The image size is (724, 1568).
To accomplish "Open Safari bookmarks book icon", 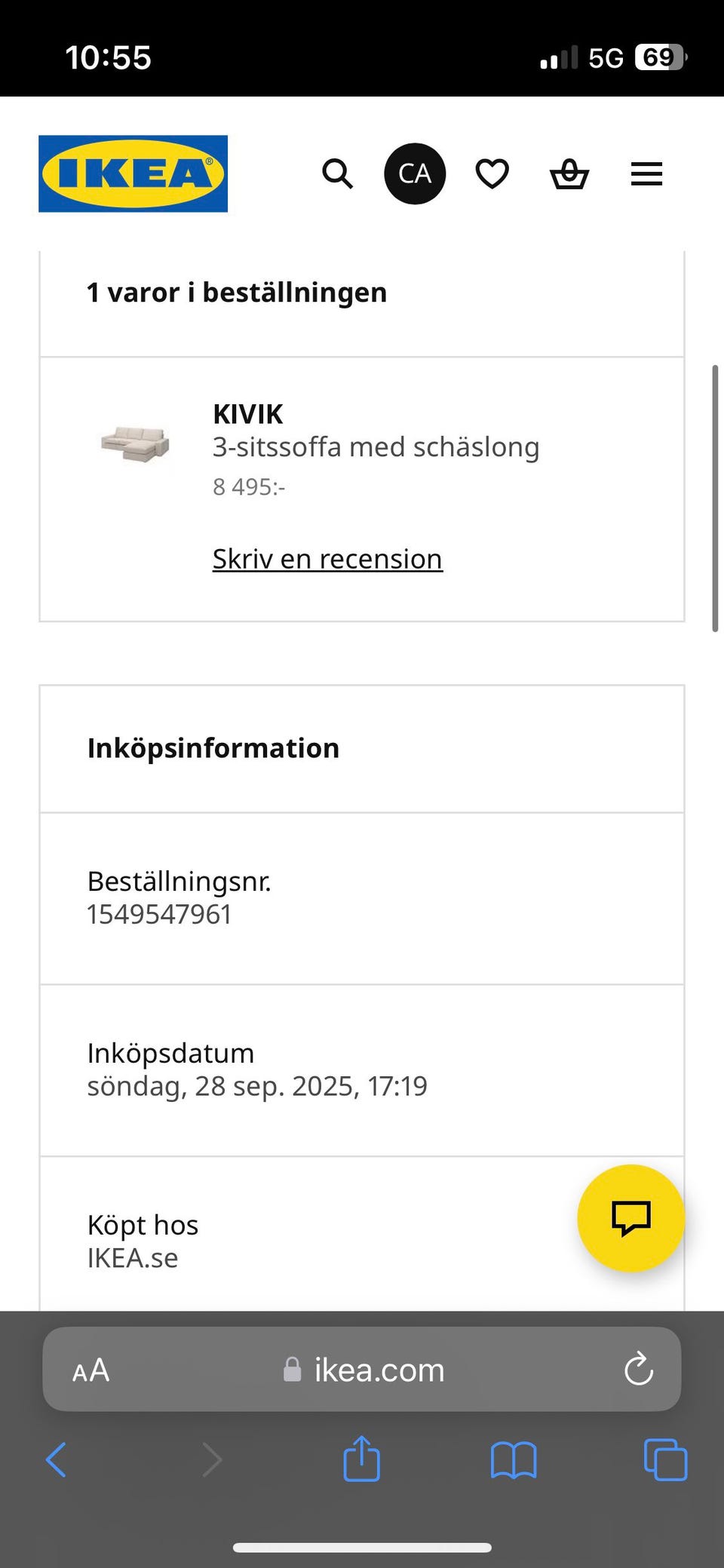I will 513,1459.
